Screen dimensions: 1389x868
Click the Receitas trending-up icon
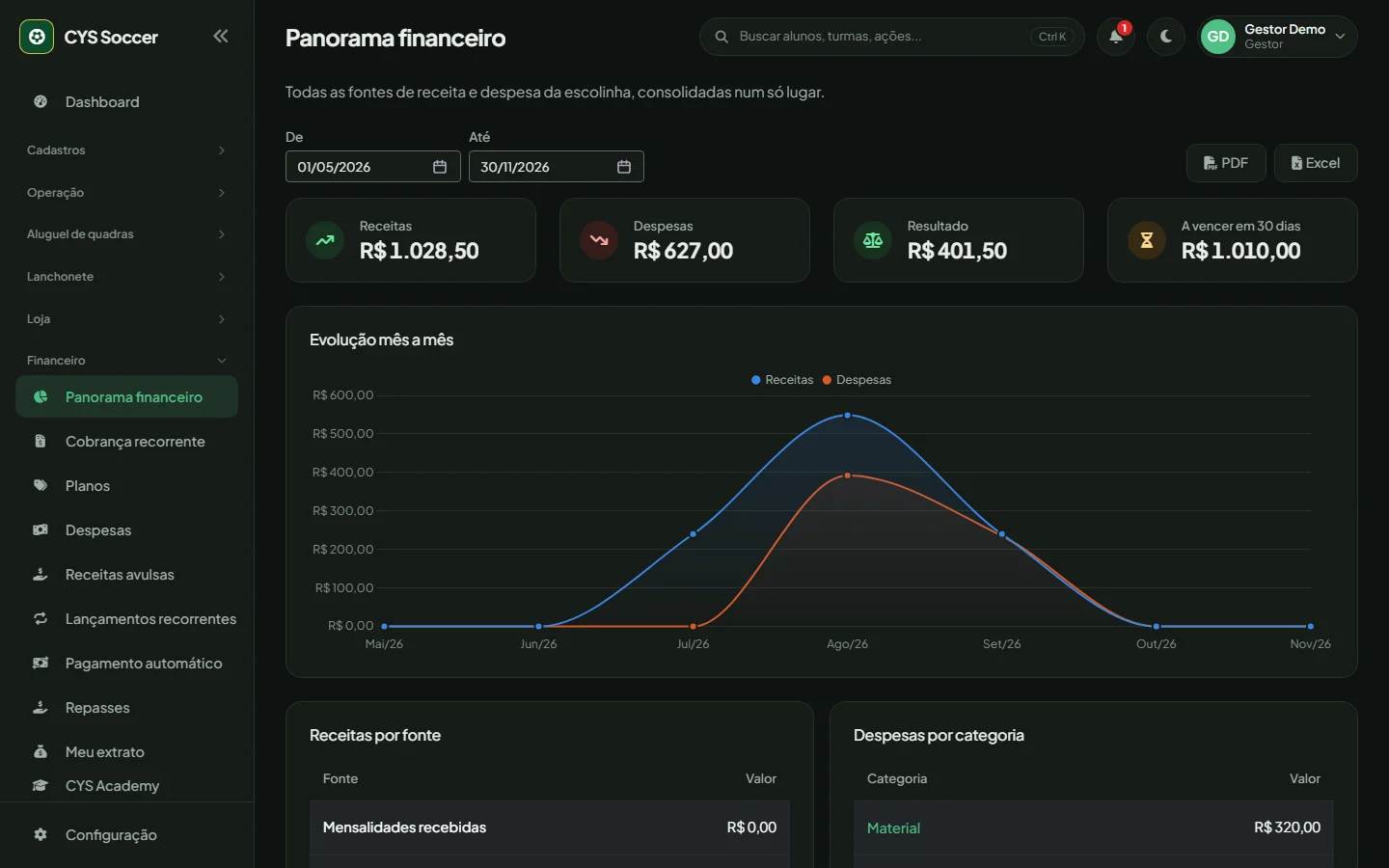tap(325, 240)
